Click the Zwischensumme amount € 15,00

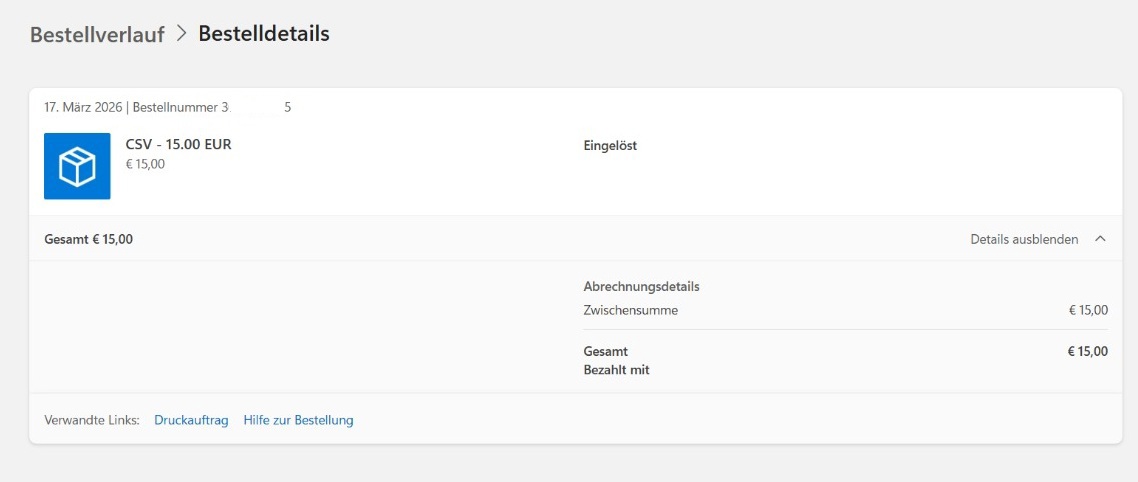tap(1089, 310)
